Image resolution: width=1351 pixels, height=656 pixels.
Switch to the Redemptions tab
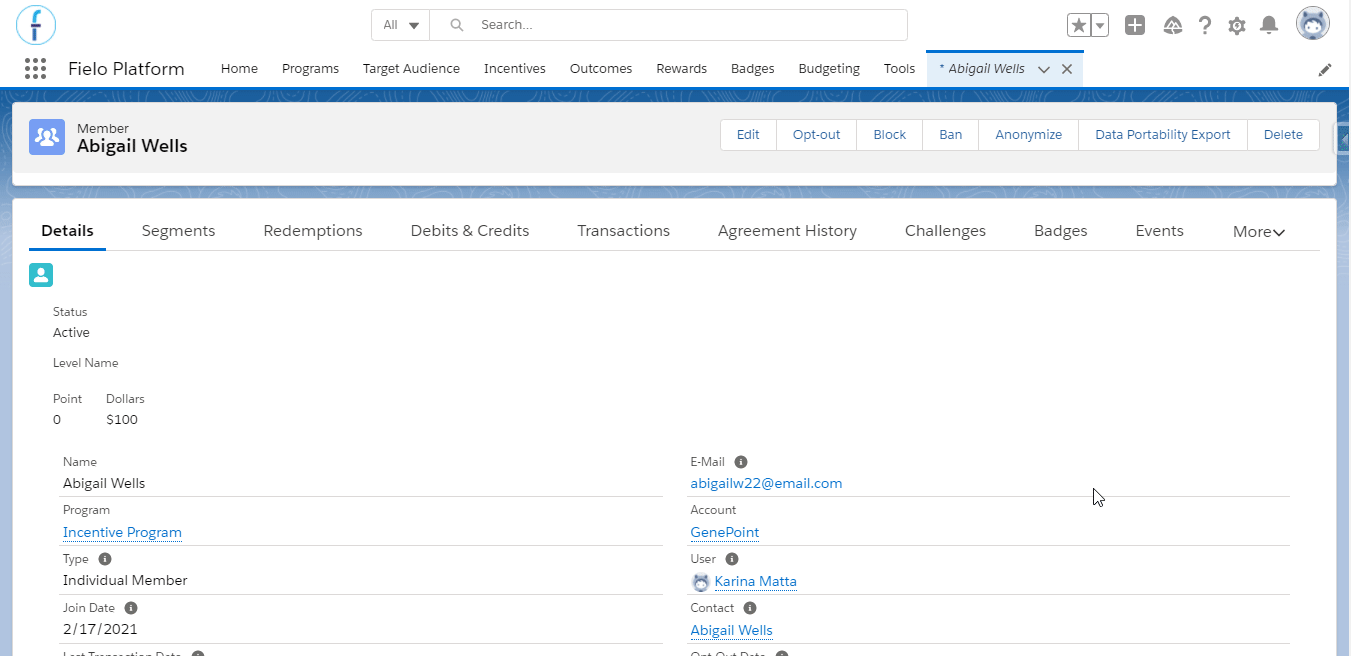click(x=313, y=231)
